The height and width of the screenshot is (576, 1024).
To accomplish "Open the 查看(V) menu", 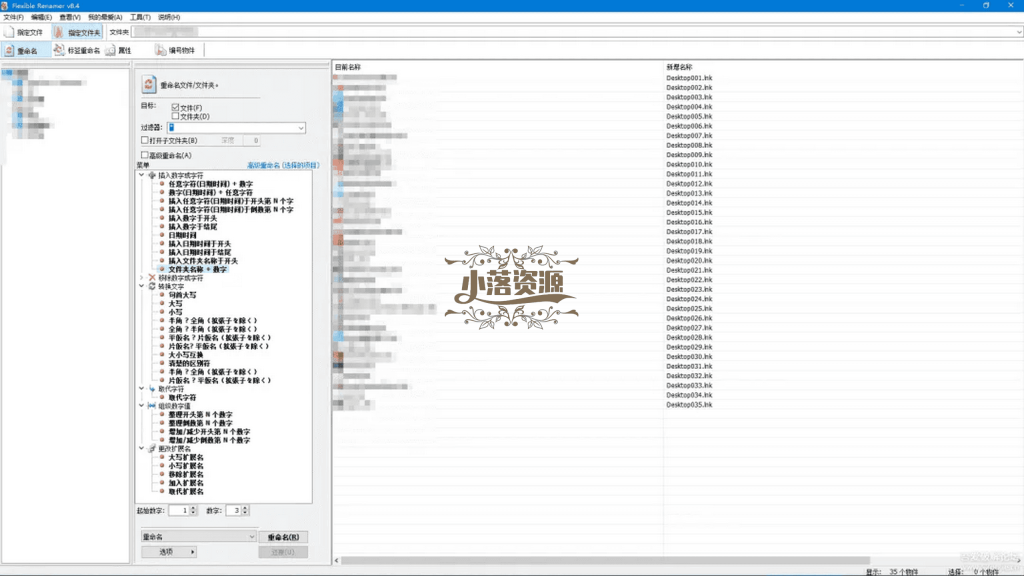I will [70, 18].
